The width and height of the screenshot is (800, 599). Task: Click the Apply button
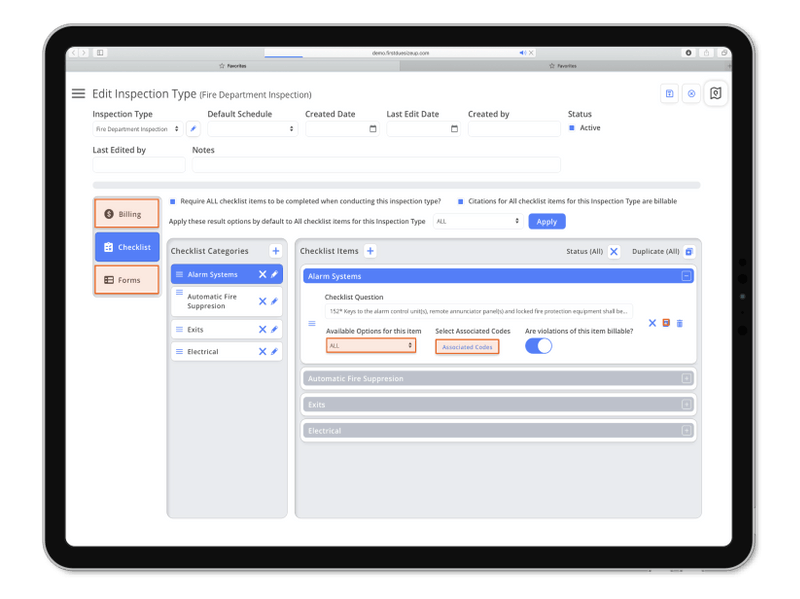(546, 221)
